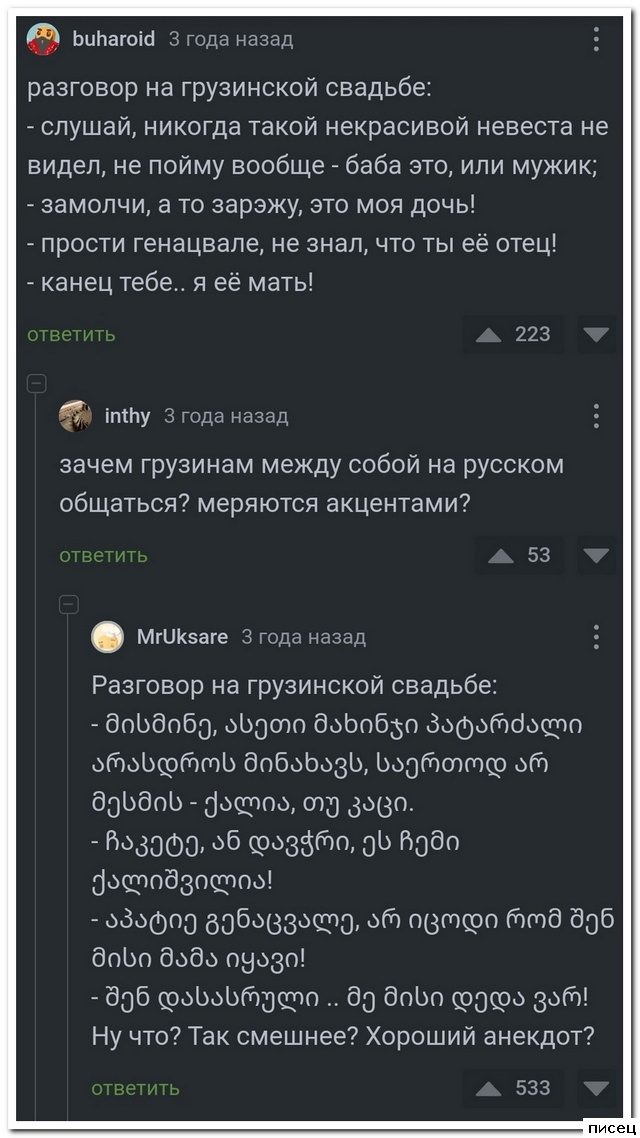This screenshot has width=640, height=1138.
Task: Open three-dot menu on buharoid's comment
Action: point(596,39)
